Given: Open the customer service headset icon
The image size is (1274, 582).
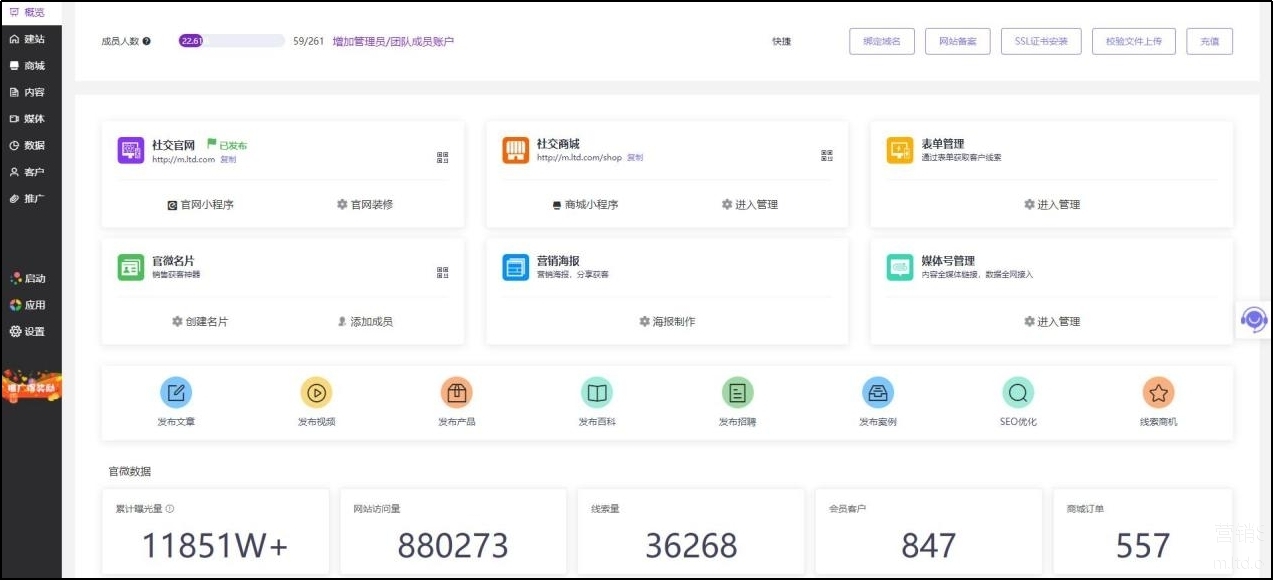Looking at the screenshot, I should click(x=1253, y=320).
